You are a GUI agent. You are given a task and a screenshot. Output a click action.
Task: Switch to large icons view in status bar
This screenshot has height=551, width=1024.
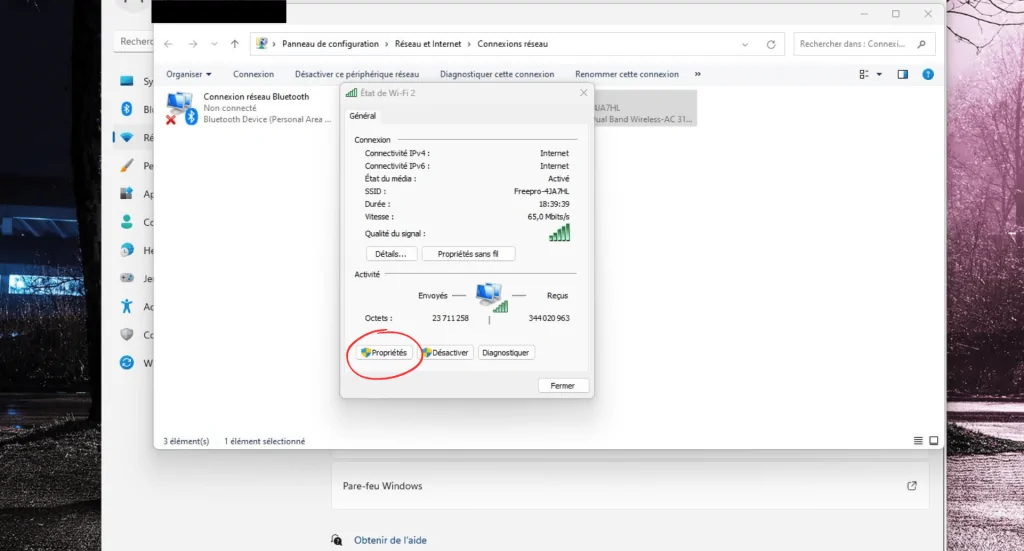pyautogui.click(x=934, y=441)
